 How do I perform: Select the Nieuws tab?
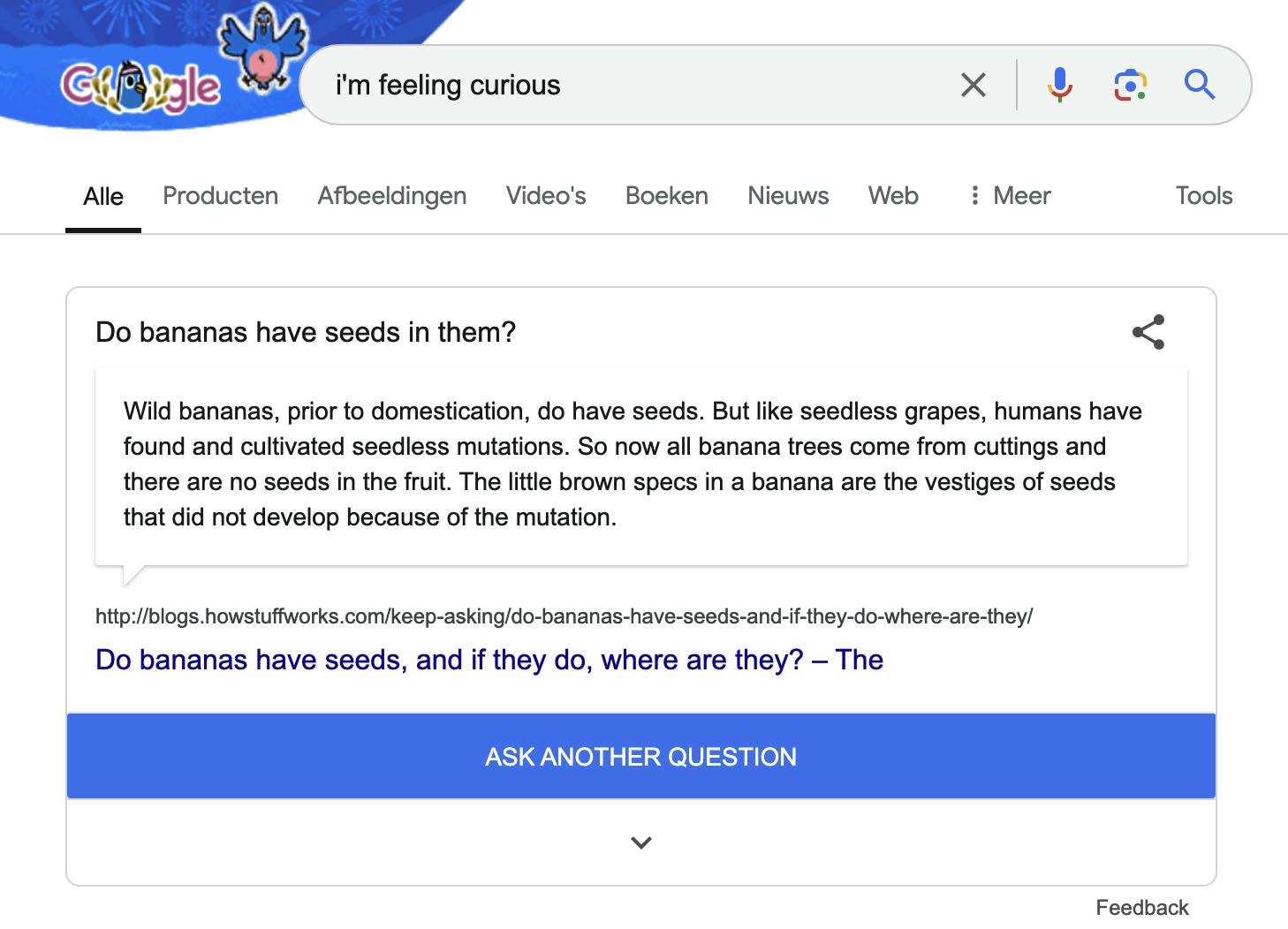788,196
